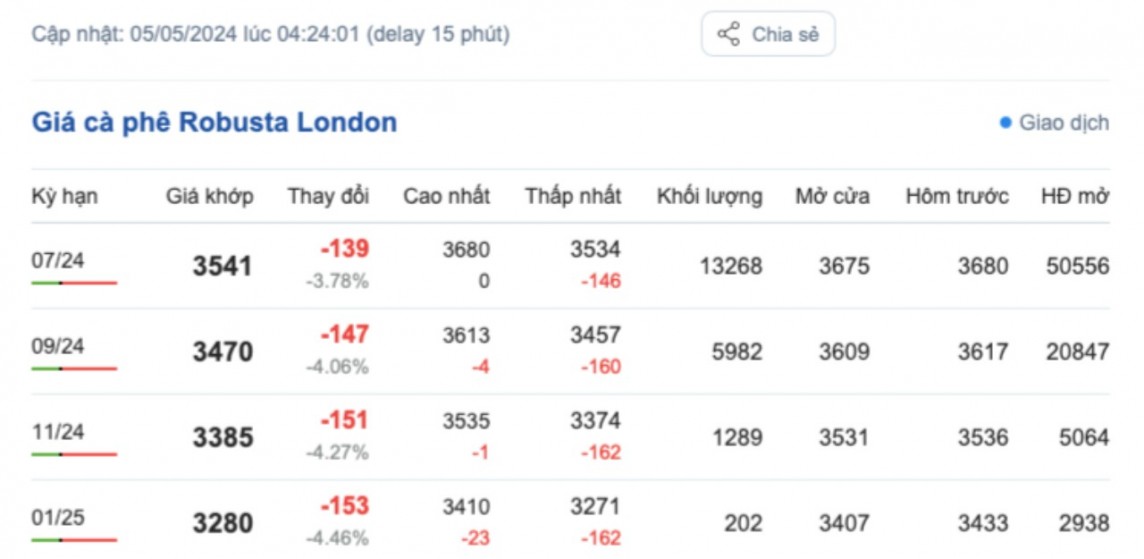This screenshot has width=1144, height=559.
Task: Click the Cao nhất column header
Action: tap(446, 196)
